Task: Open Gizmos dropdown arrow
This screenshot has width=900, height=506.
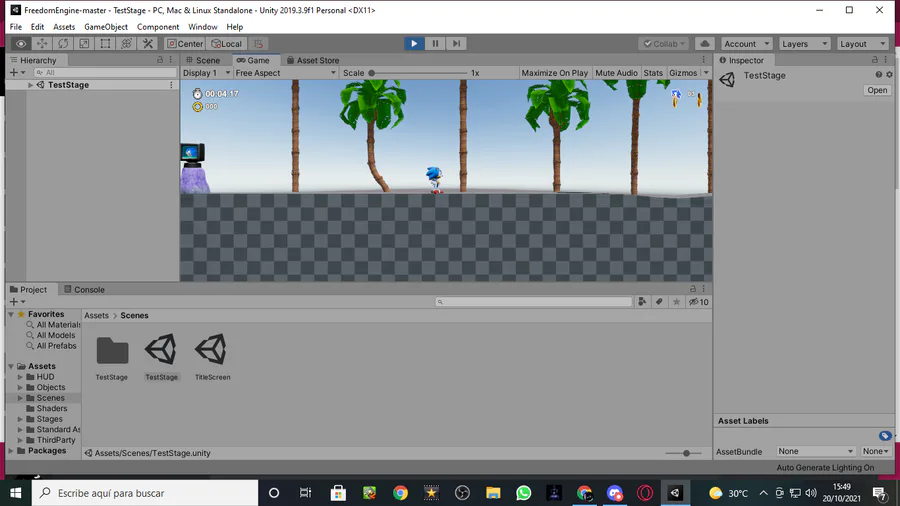Action: (x=706, y=73)
